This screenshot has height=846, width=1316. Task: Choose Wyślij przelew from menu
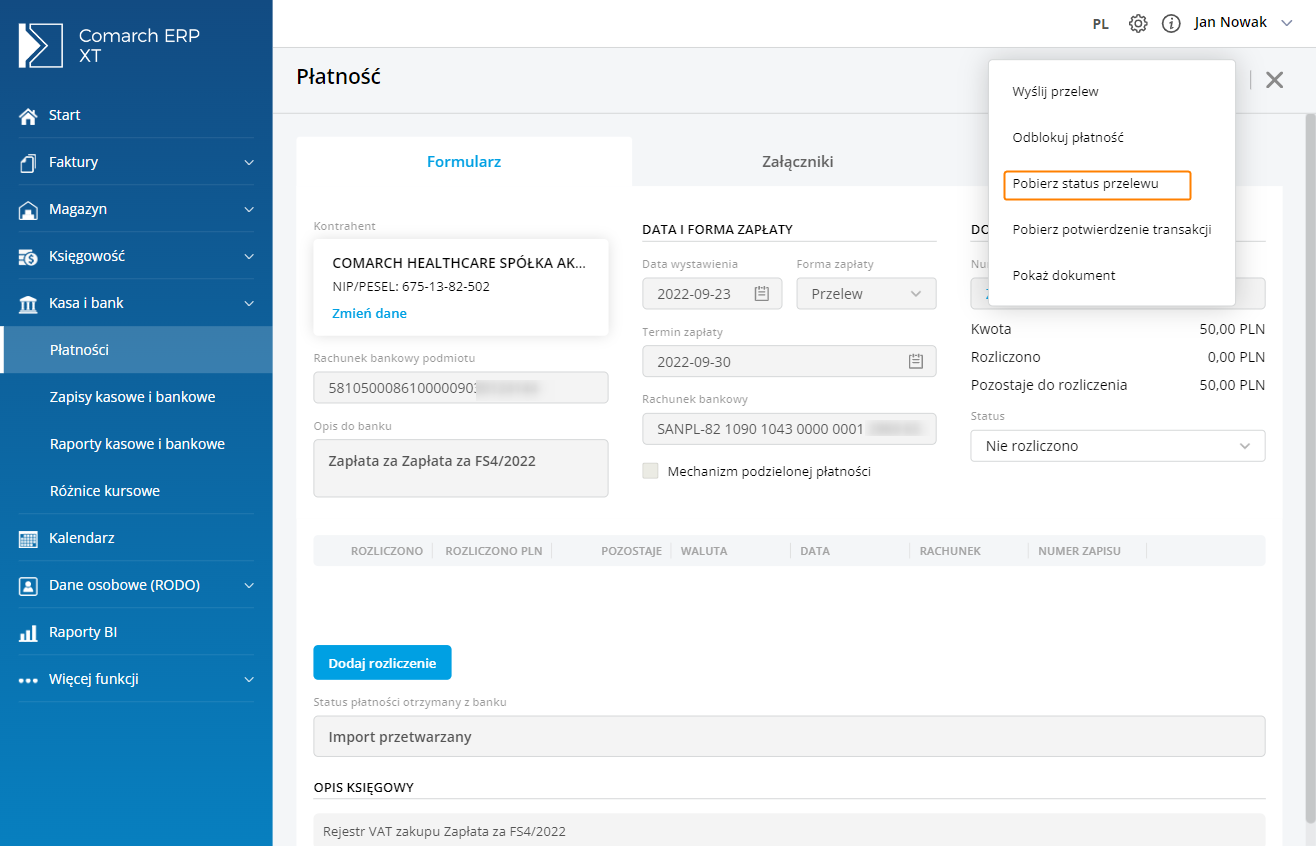[x=1055, y=92]
